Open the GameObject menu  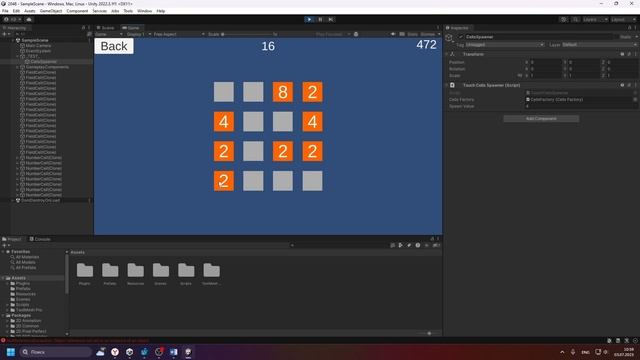(51, 11)
